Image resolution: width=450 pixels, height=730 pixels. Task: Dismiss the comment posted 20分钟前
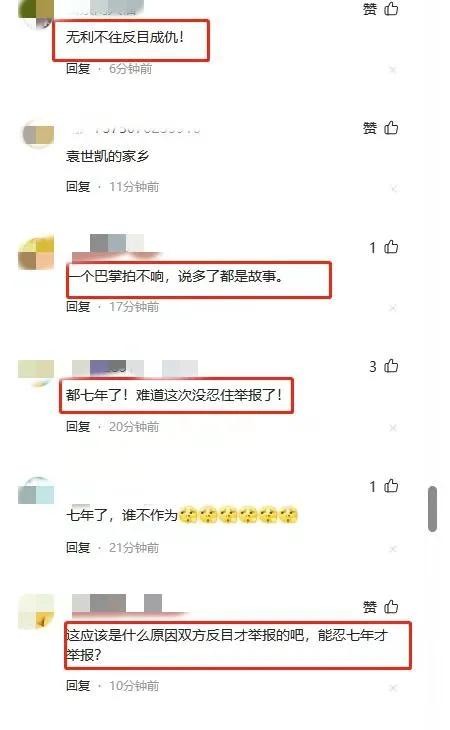(x=393, y=427)
